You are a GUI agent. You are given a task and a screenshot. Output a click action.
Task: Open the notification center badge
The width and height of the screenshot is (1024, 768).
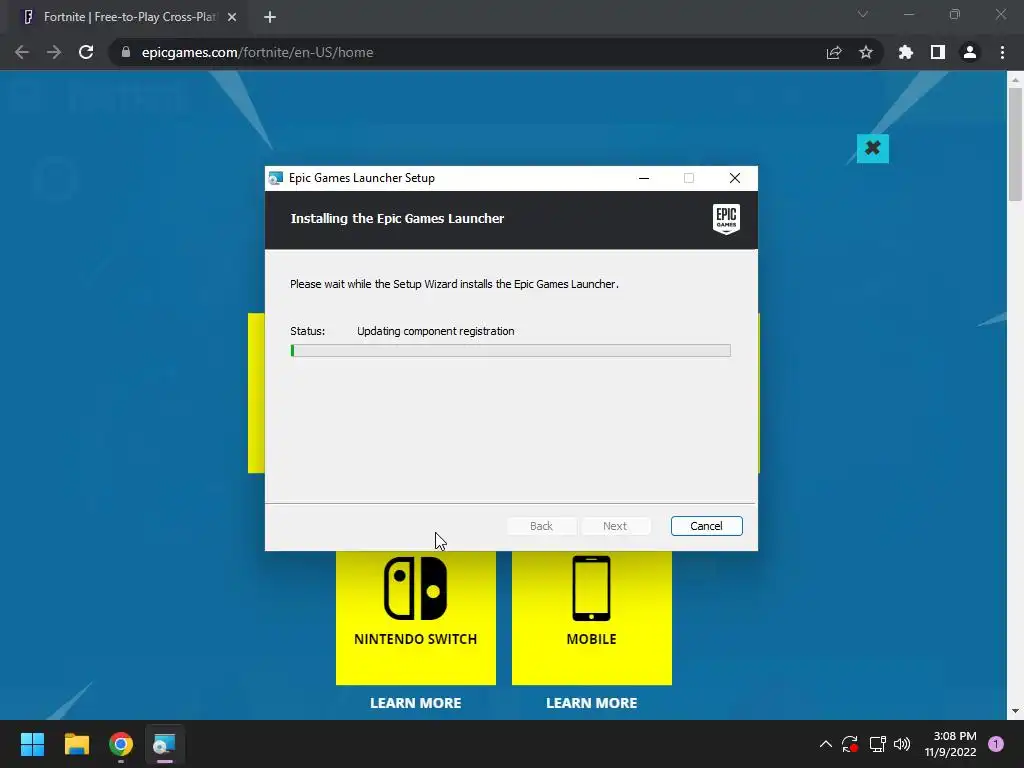[x=996, y=744]
